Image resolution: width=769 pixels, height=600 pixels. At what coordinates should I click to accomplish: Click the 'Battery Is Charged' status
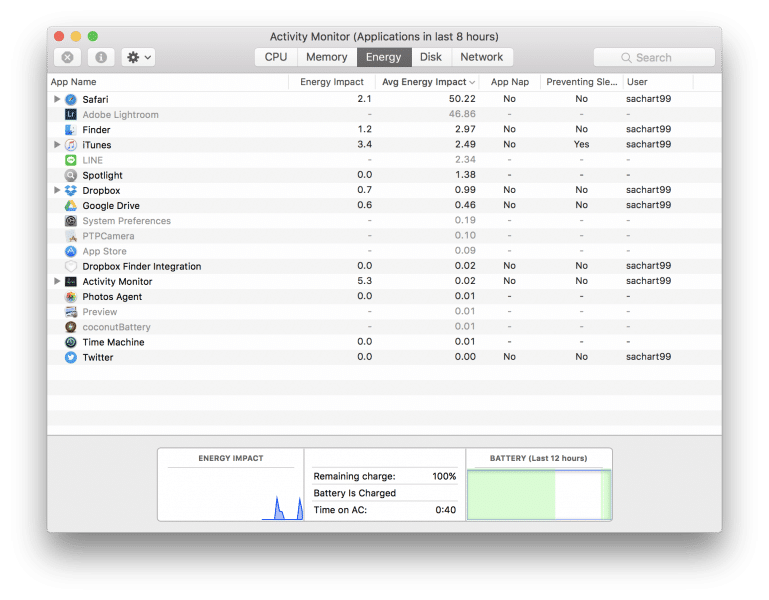click(x=355, y=493)
